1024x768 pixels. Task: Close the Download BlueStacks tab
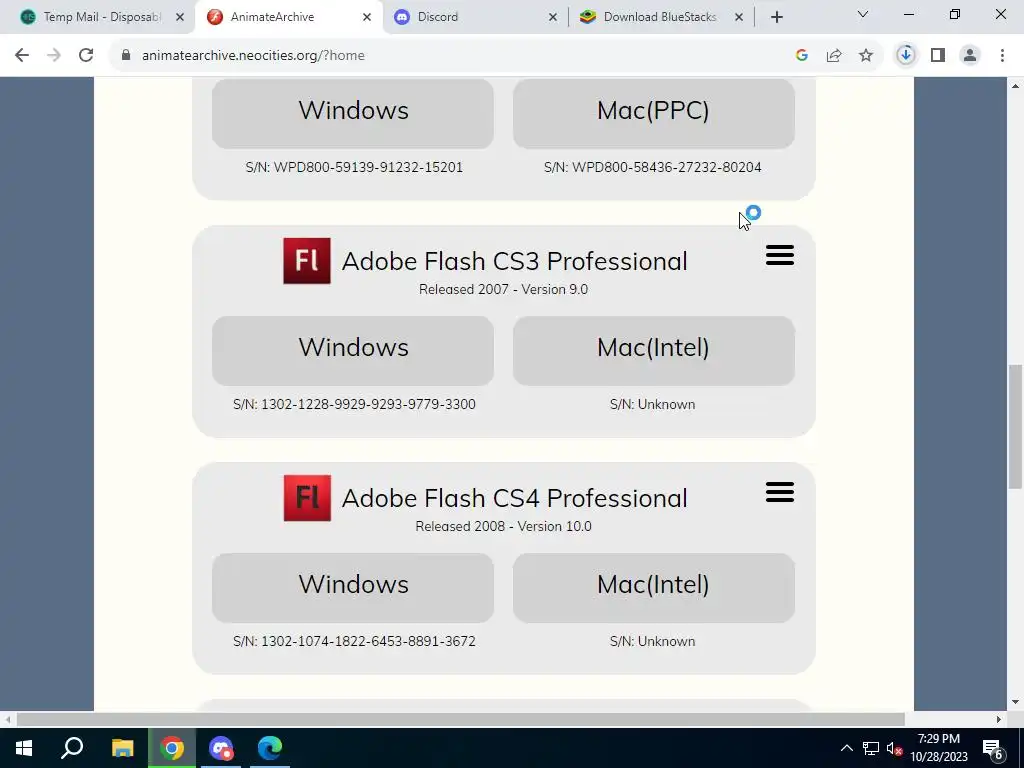[739, 17]
